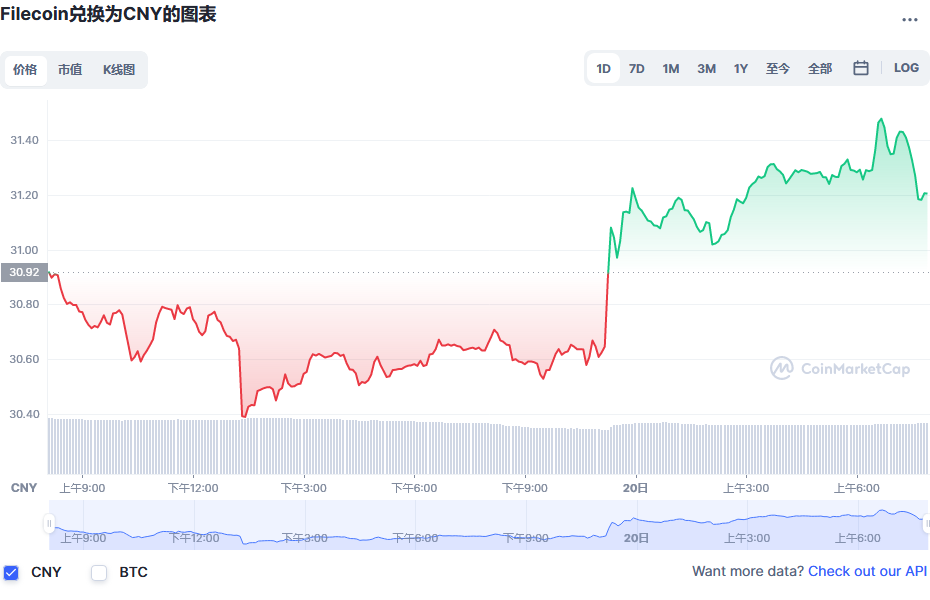Select the 1Y time range
Viewport: 930px width, 600px height.
741,69
